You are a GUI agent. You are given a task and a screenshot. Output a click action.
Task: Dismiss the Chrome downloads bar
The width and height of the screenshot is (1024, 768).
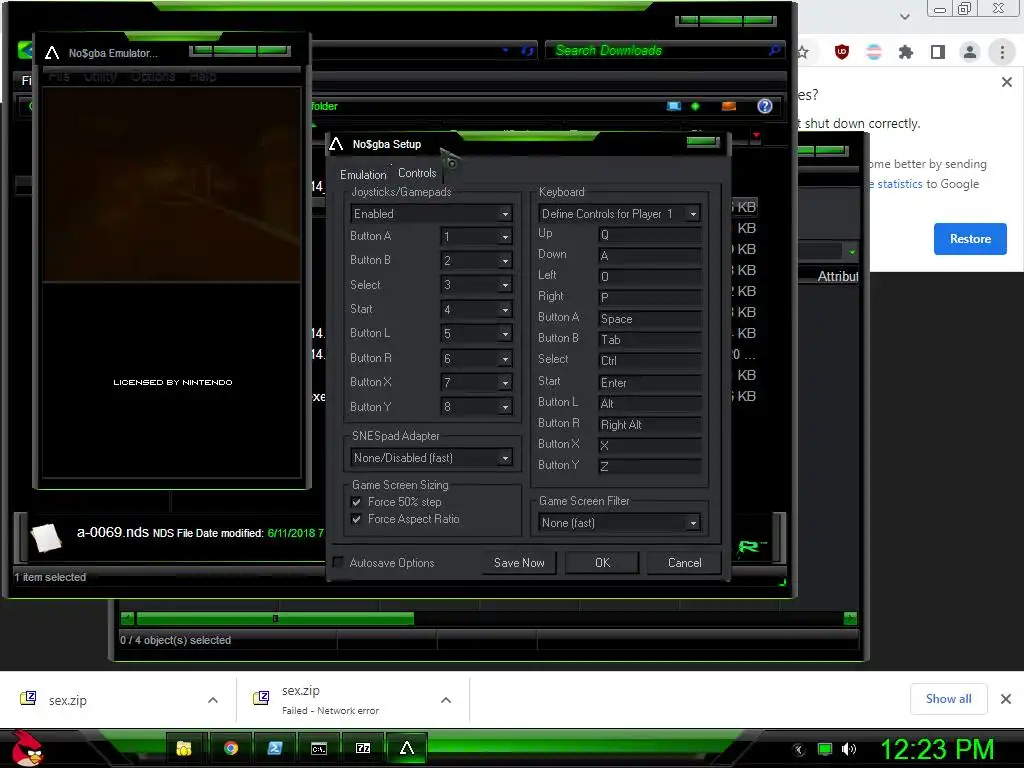pyautogui.click(x=1006, y=699)
